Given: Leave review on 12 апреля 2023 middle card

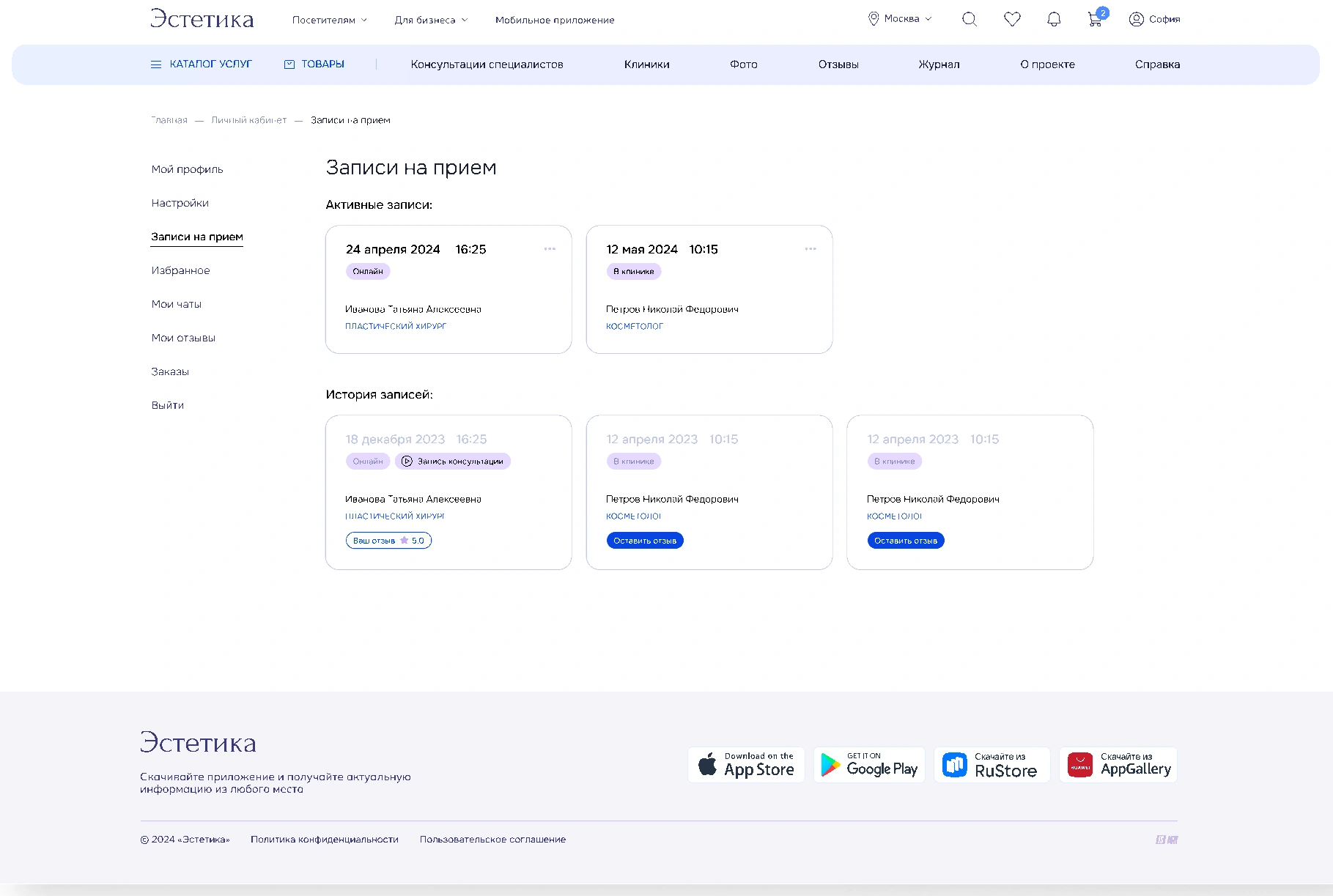Looking at the screenshot, I should point(645,541).
